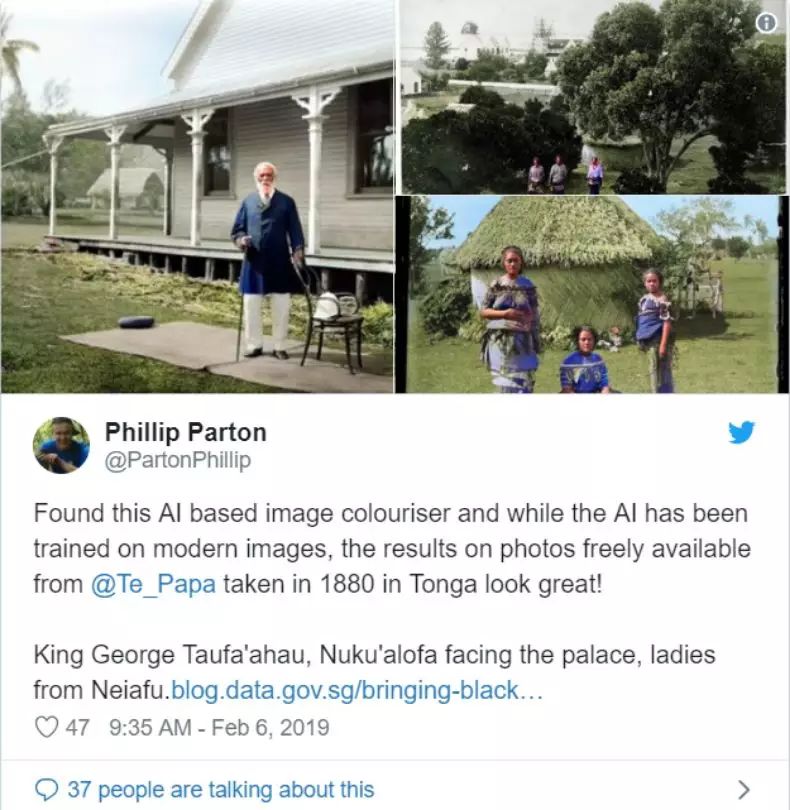Open the King George Taufa'ahau porch photo
Viewport: 790px width, 810px height.
click(x=197, y=196)
